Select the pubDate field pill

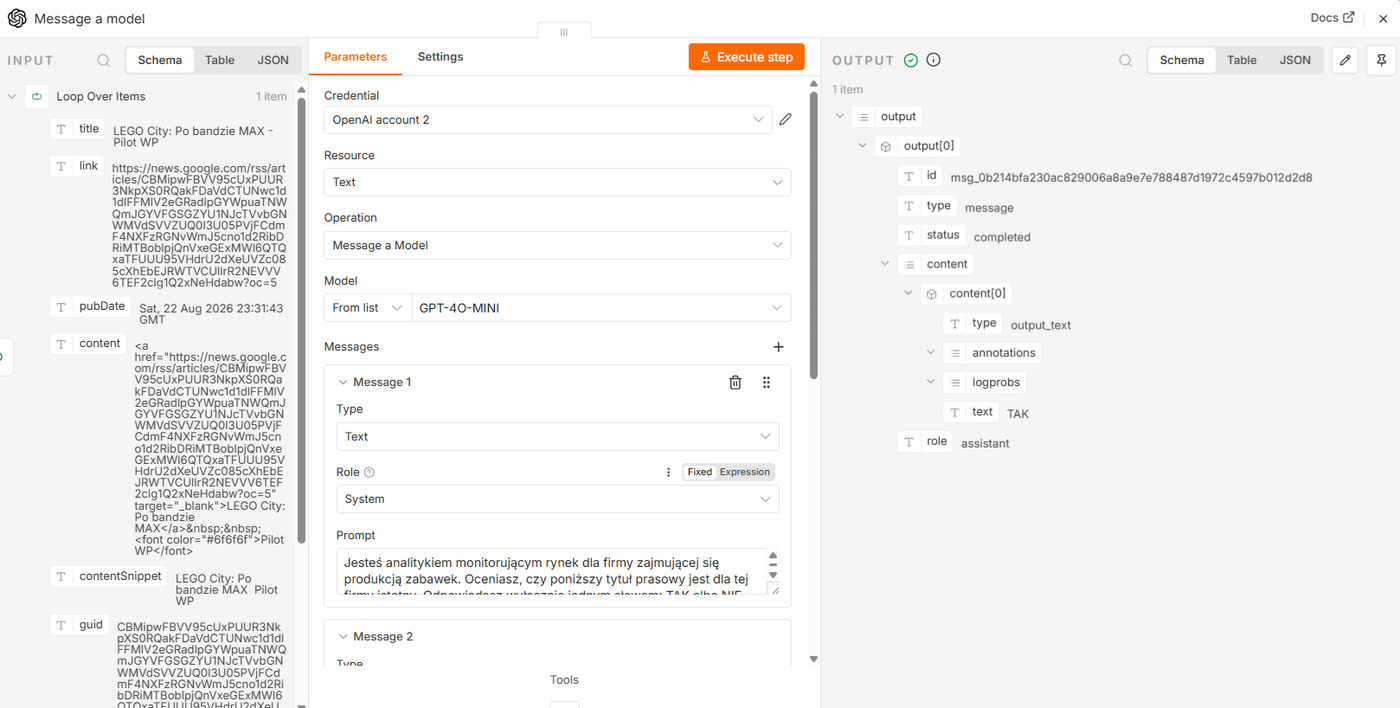point(91,307)
